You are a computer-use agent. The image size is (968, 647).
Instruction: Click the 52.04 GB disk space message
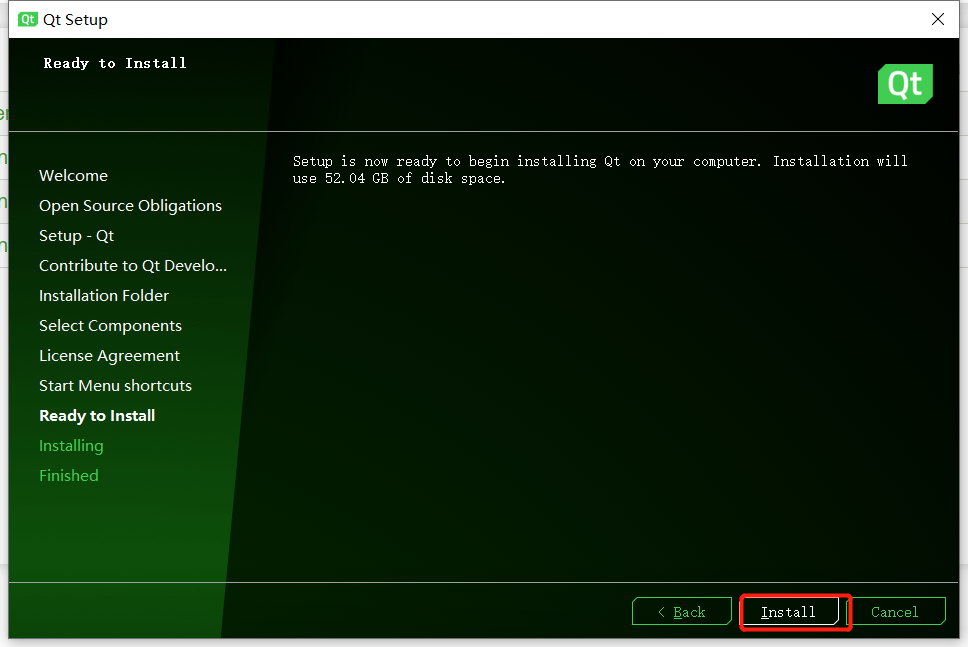click(x=600, y=170)
